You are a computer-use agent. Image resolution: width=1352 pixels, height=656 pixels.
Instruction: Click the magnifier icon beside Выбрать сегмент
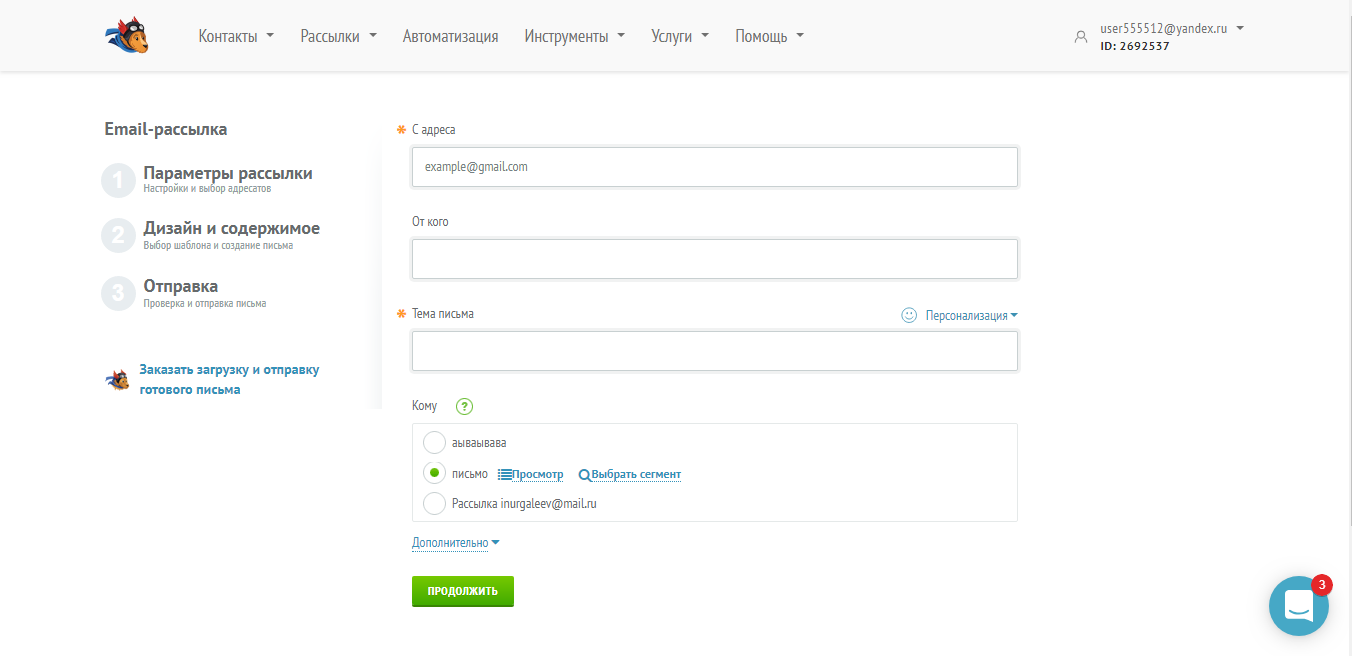pyautogui.click(x=585, y=475)
